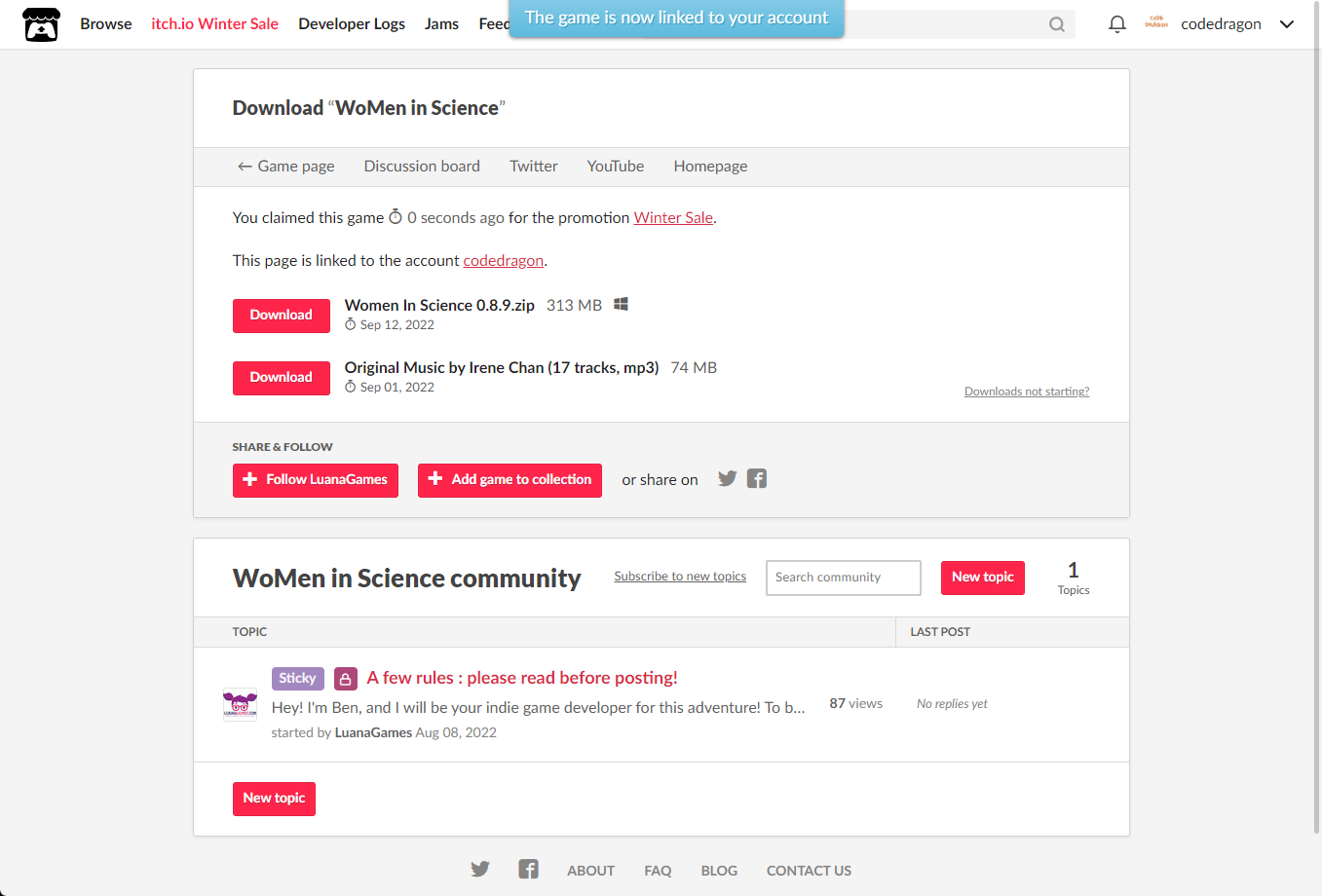Download Original Music by Irene Chan
1322x896 pixels.
point(281,378)
